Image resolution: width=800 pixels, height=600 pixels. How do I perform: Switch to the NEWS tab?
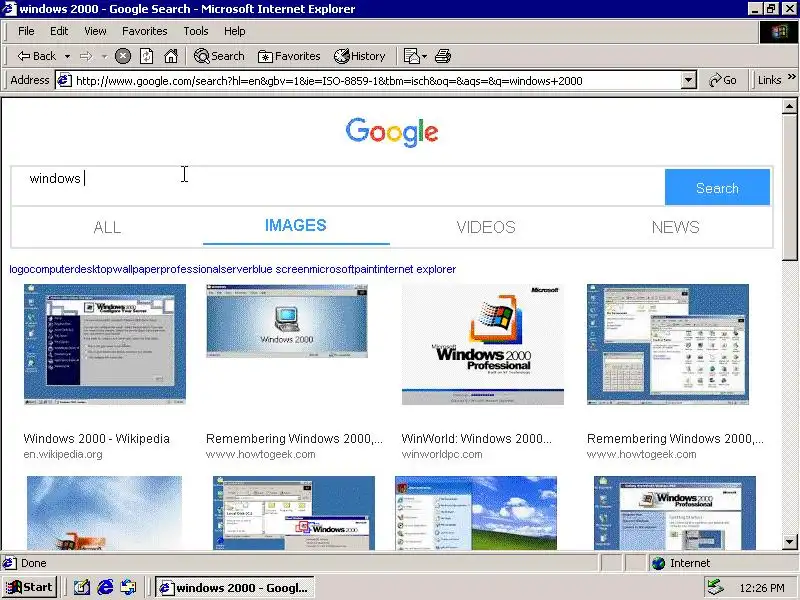coord(676,227)
